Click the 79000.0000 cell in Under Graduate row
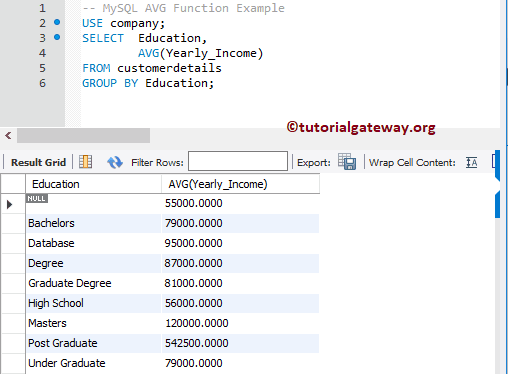Image resolution: width=508 pixels, height=374 pixels. pyautogui.click(x=240, y=363)
